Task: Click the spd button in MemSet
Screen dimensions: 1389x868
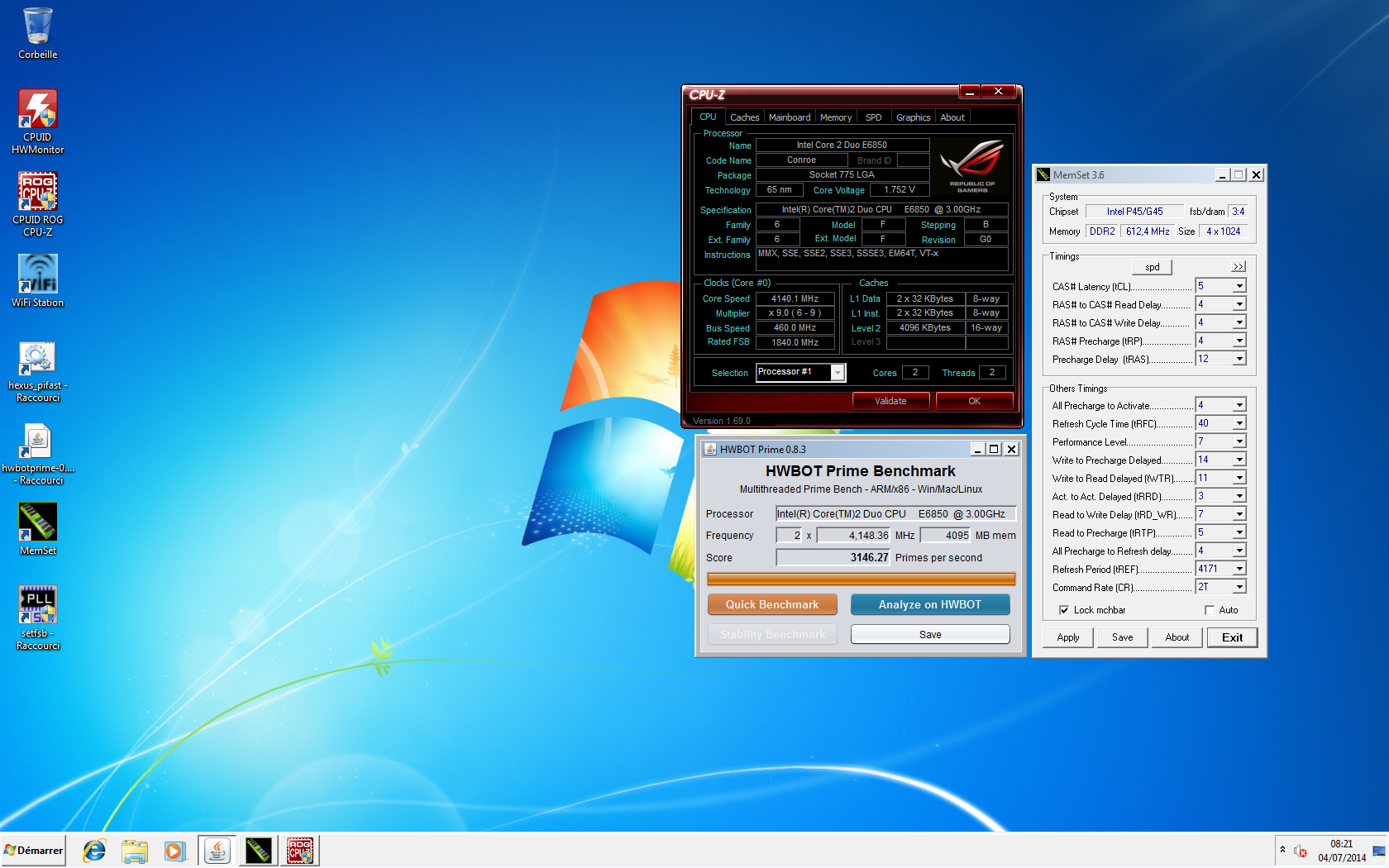Action: pos(1153,267)
